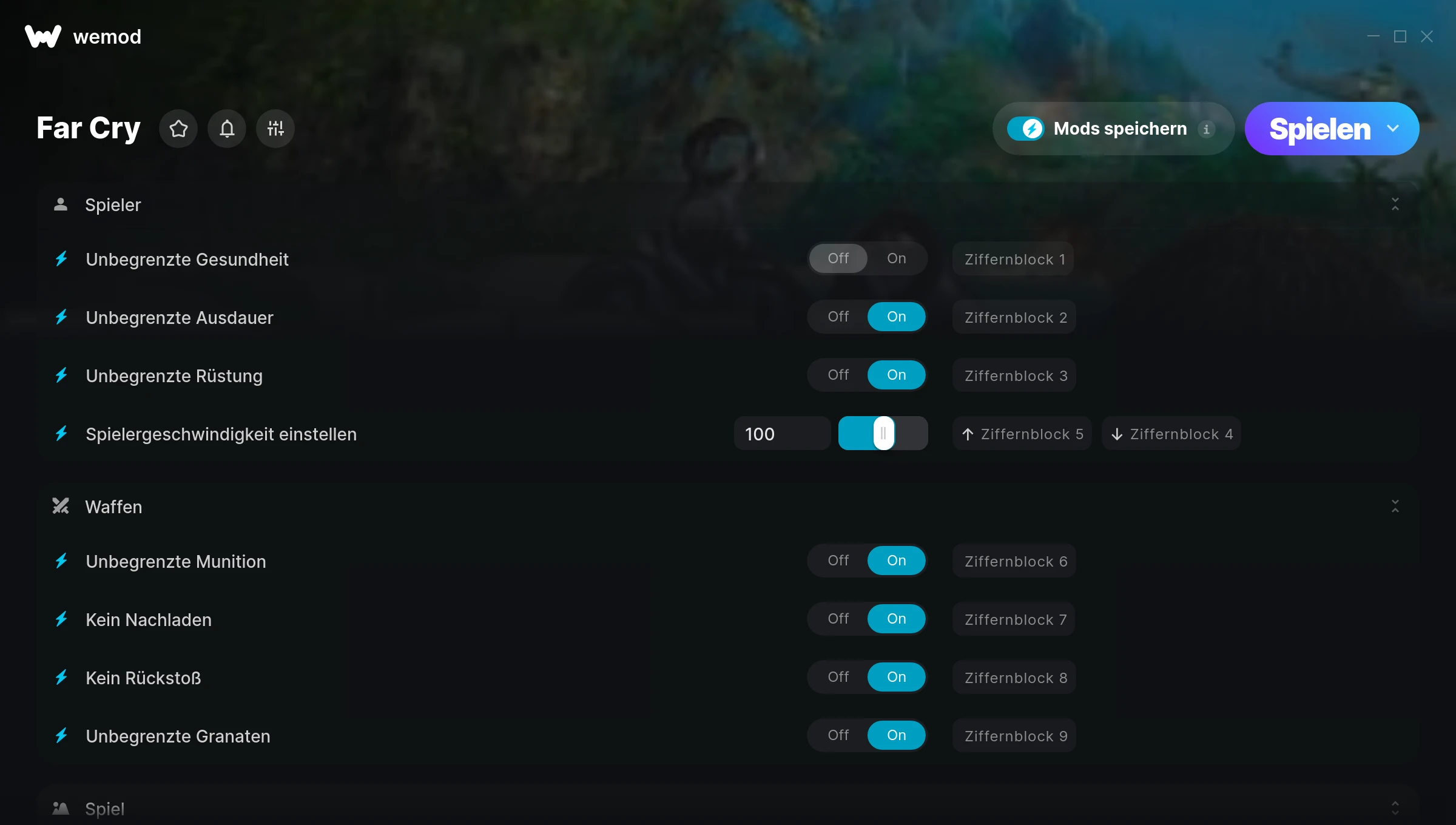The height and width of the screenshot is (825, 1456).
Task: Turn off Unbegrenzte Ausdauer
Action: 838,317
